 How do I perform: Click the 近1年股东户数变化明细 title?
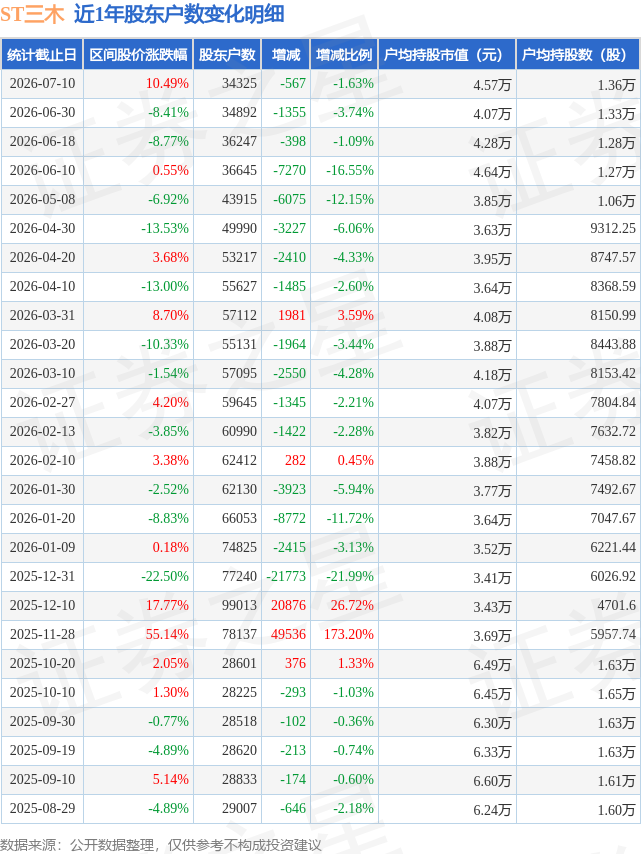pyautogui.click(x=179, y=14)
